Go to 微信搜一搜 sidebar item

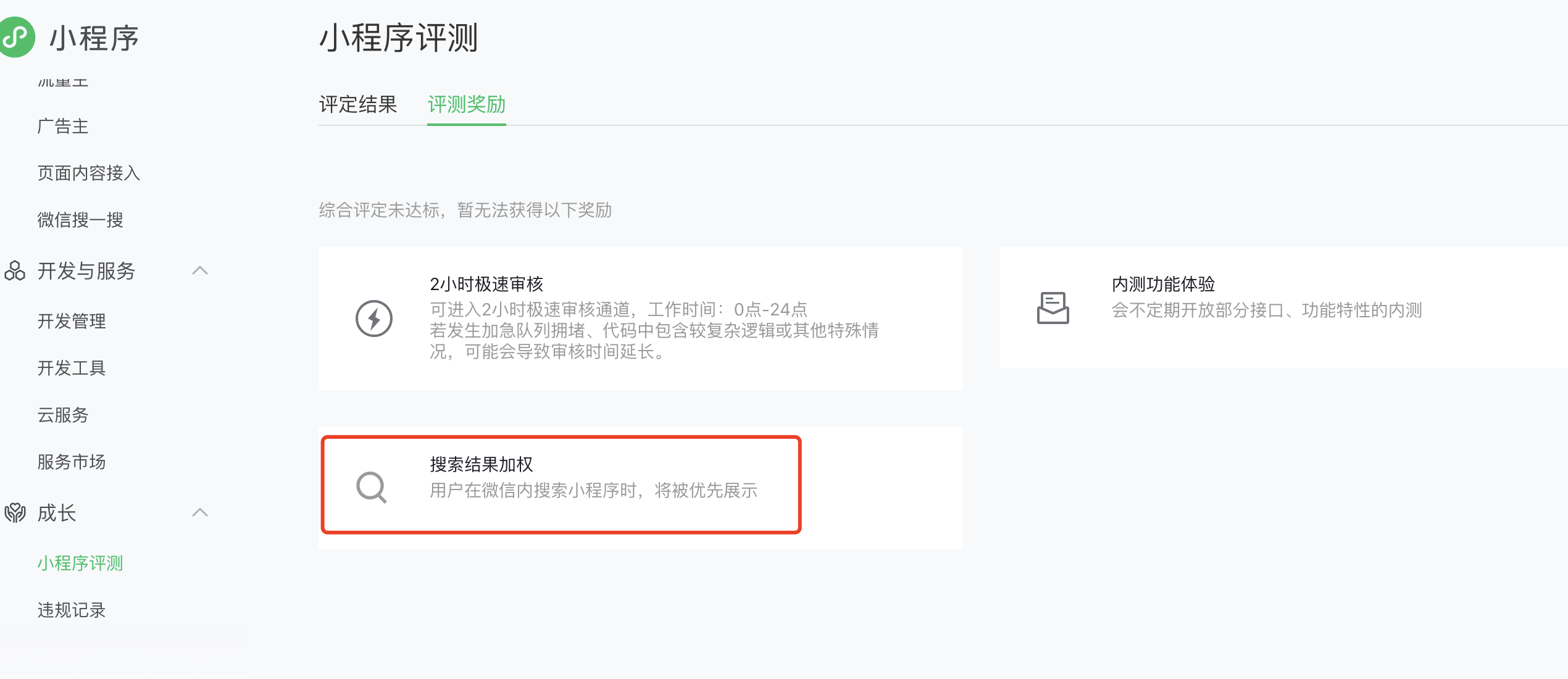click(x=80, y=220)
